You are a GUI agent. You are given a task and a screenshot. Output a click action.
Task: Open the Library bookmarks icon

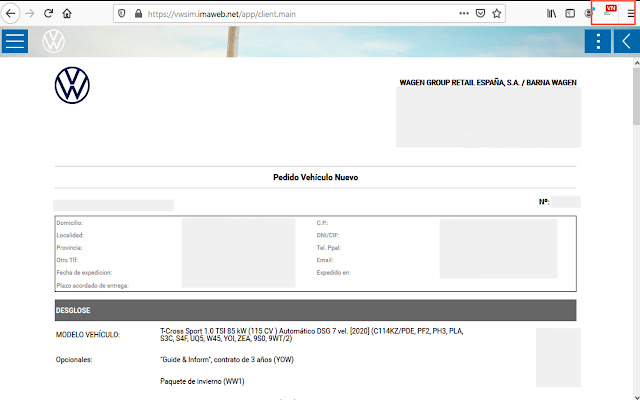point(551,13)
